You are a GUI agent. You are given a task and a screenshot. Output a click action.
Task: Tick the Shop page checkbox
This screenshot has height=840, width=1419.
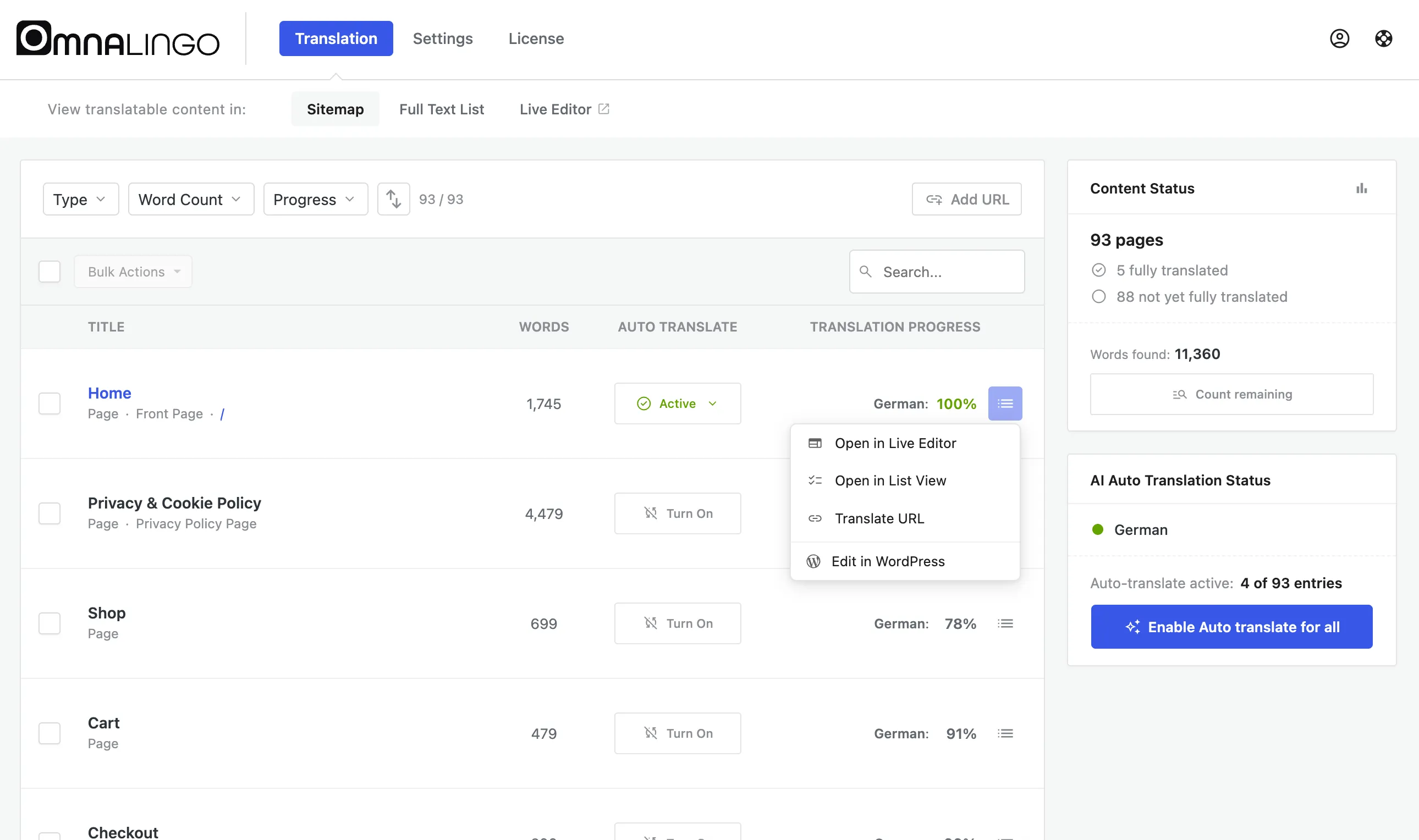tap(50, 623)
